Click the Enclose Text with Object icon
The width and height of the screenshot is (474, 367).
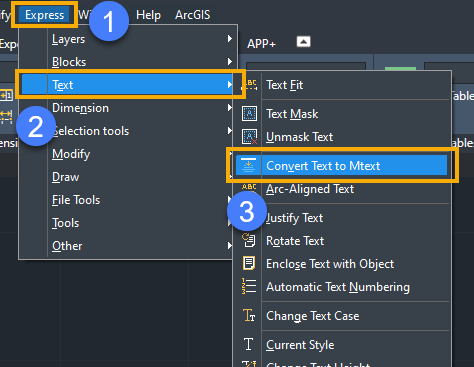click(249, 263)
